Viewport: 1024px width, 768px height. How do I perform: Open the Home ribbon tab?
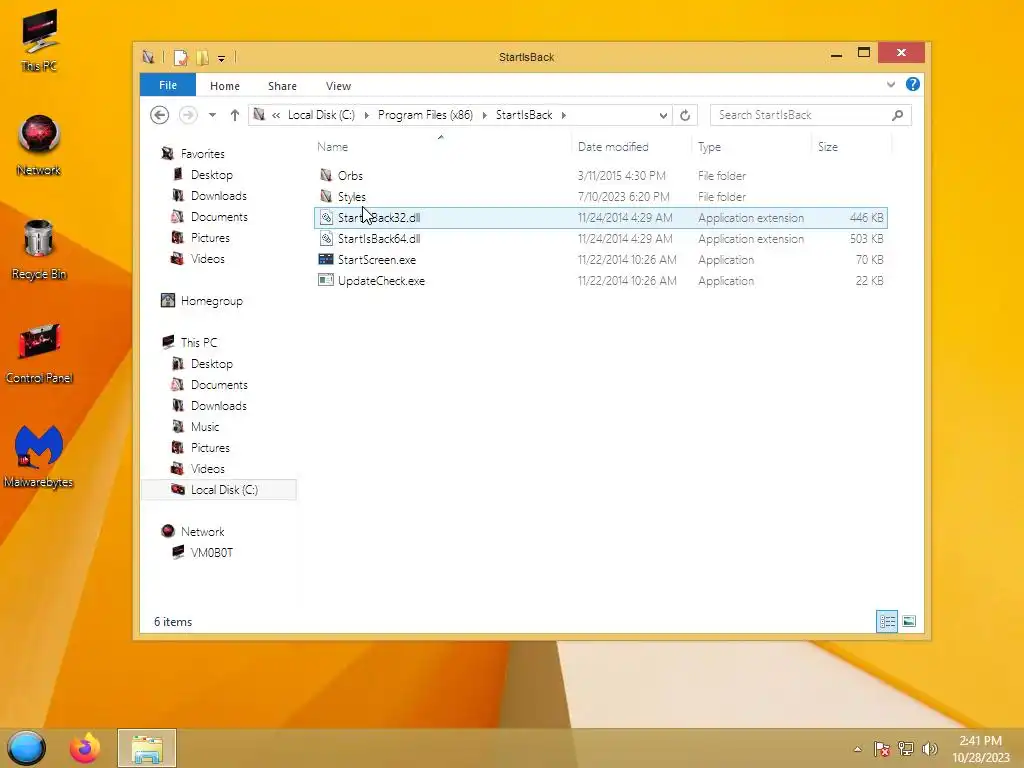225,86
